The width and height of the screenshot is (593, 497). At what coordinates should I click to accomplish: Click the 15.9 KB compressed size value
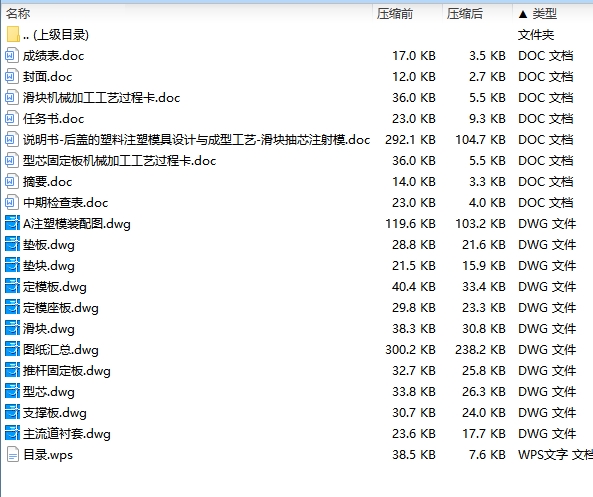click(x=484, y=266)
